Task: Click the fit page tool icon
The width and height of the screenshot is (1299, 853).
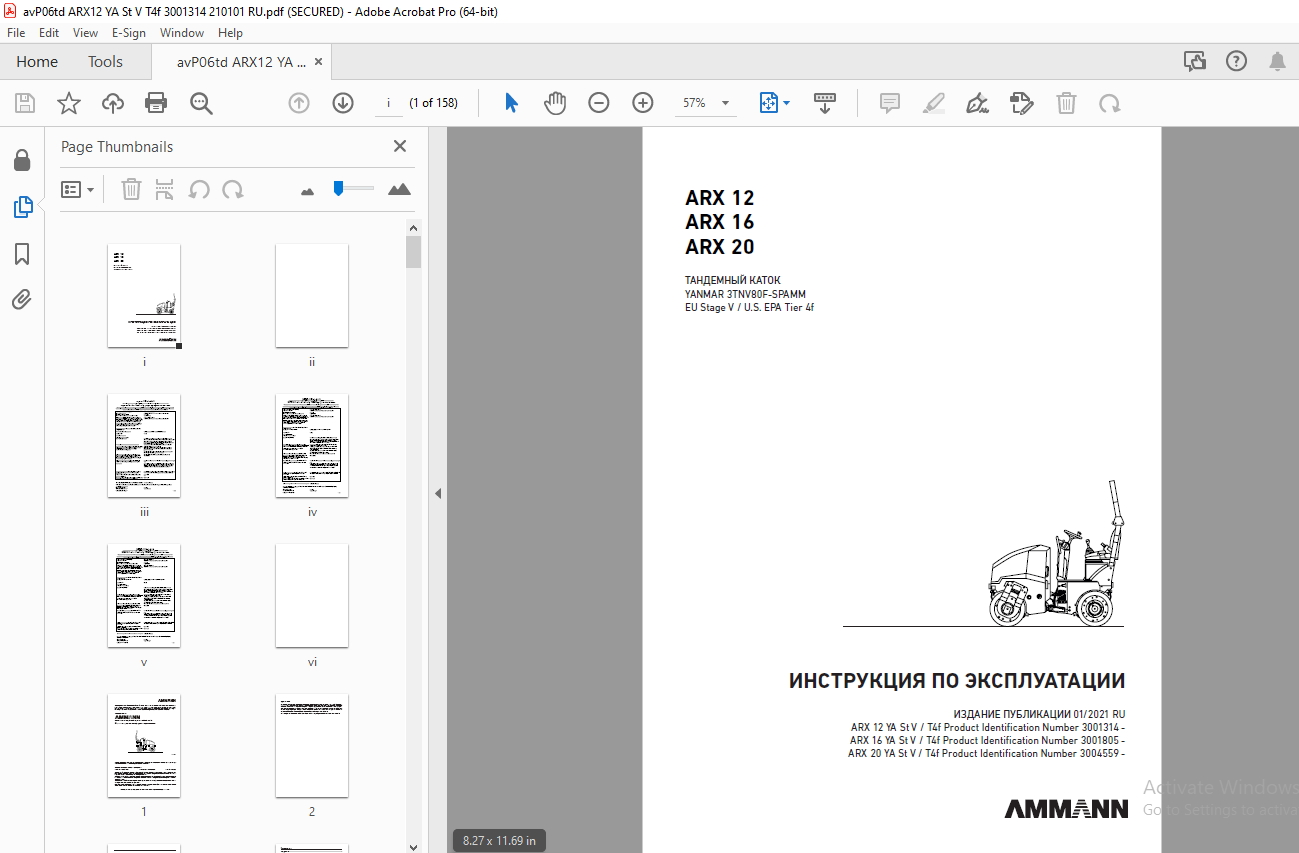Action: pos(769,103)
